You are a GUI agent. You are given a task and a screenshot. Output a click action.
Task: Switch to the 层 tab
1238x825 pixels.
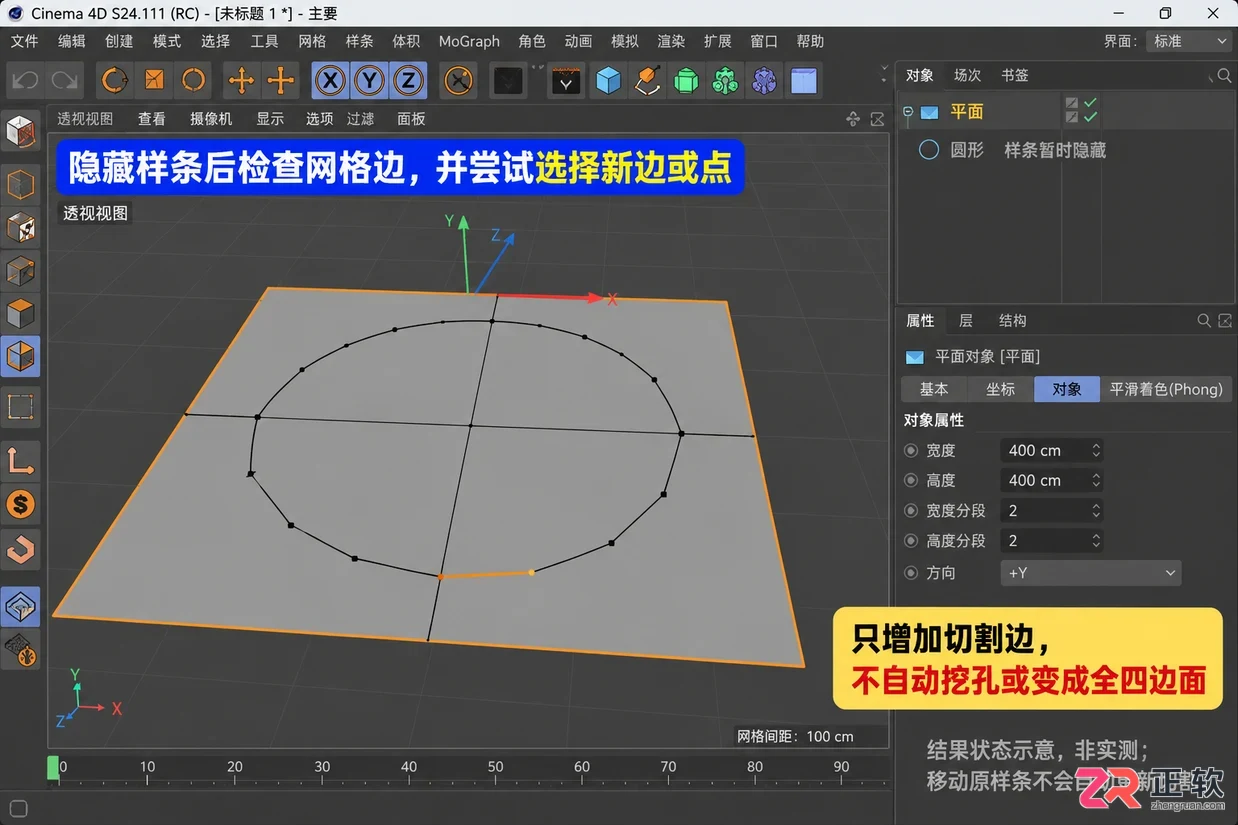[965, 321]
